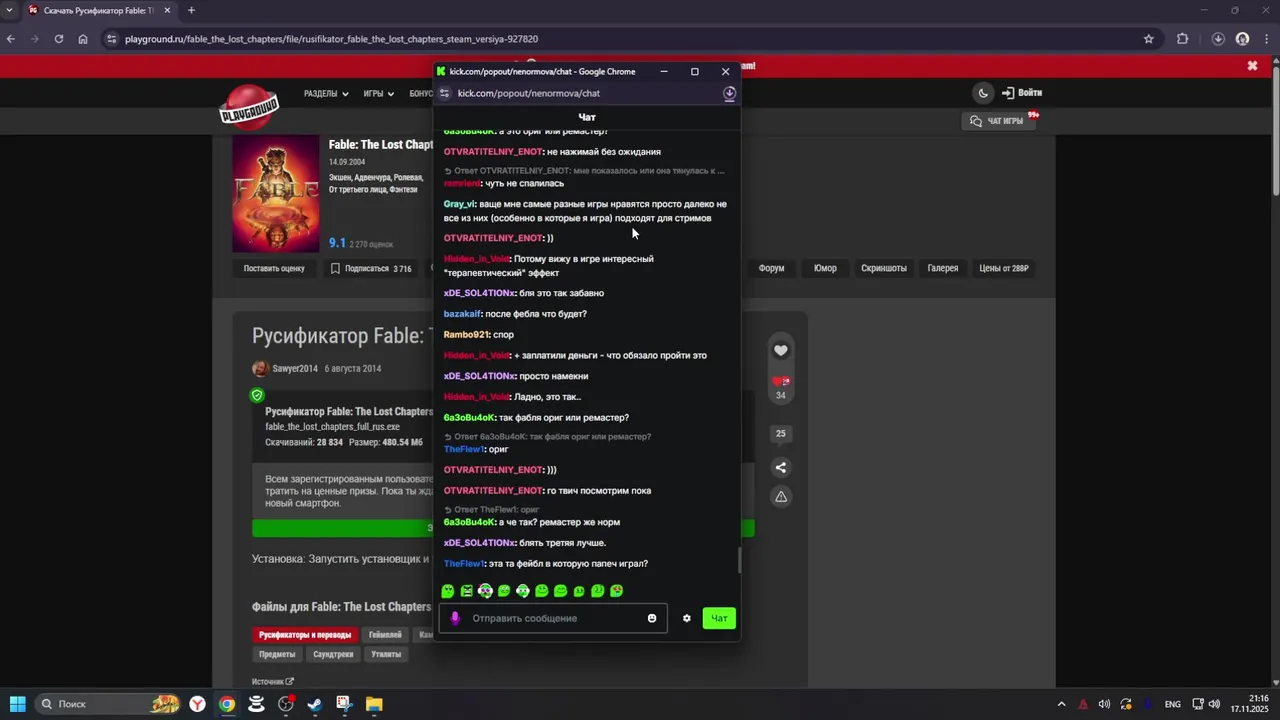Click author Sawyer2014 link
1280x720 pixels.
tap(295, 369)
